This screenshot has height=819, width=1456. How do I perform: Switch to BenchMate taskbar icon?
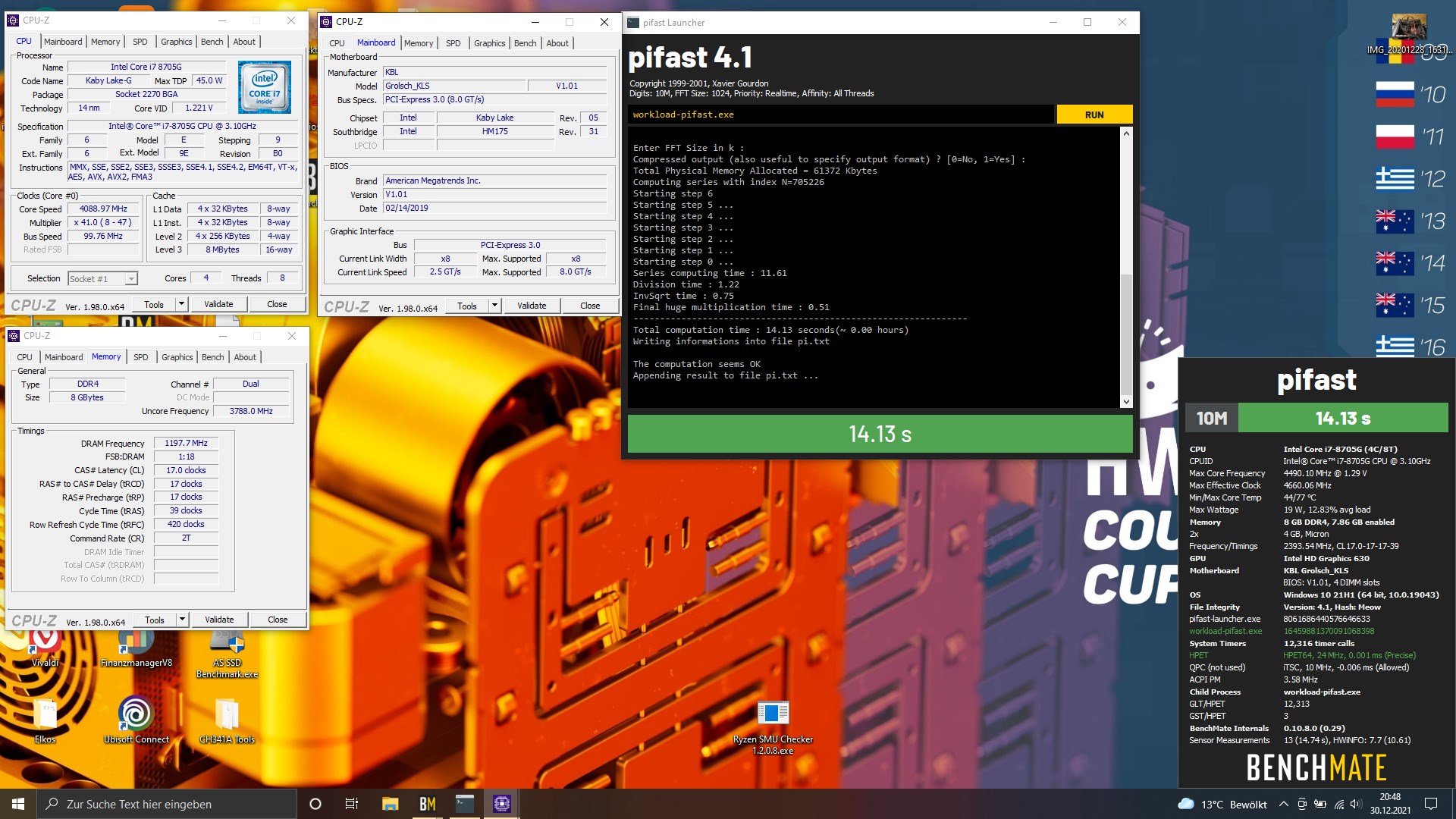428,804
